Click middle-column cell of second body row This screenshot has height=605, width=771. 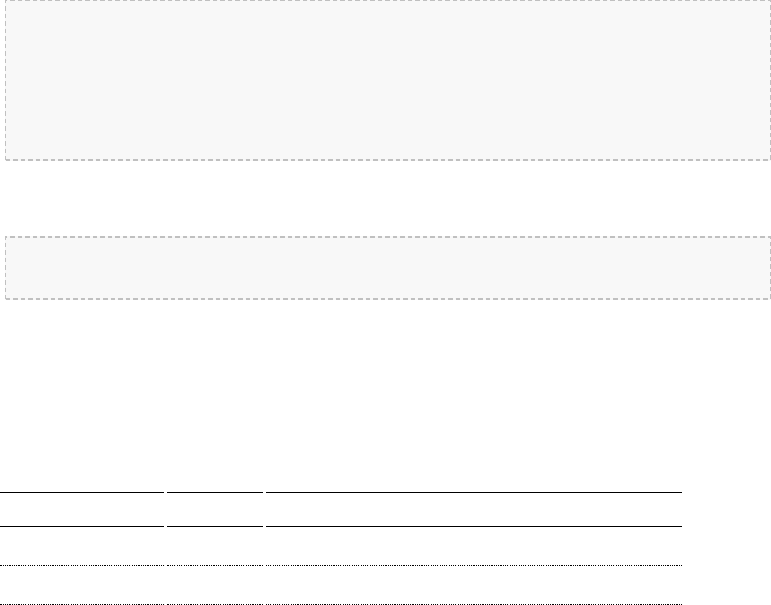pos(215,585)
